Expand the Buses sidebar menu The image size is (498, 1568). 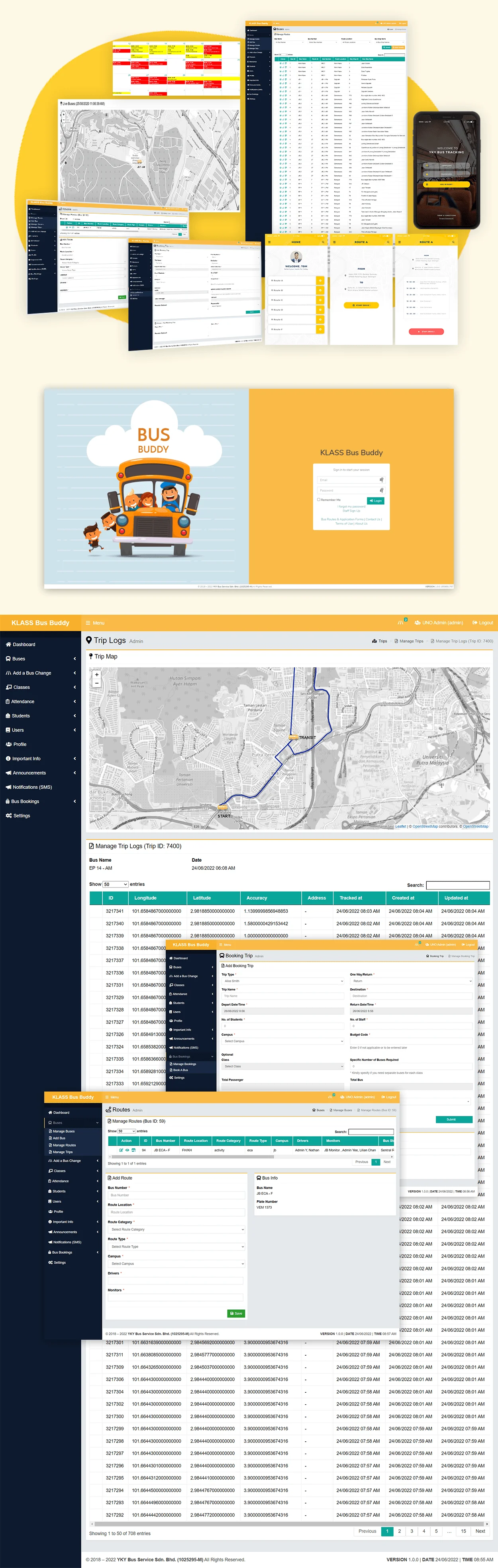[19, 659]
